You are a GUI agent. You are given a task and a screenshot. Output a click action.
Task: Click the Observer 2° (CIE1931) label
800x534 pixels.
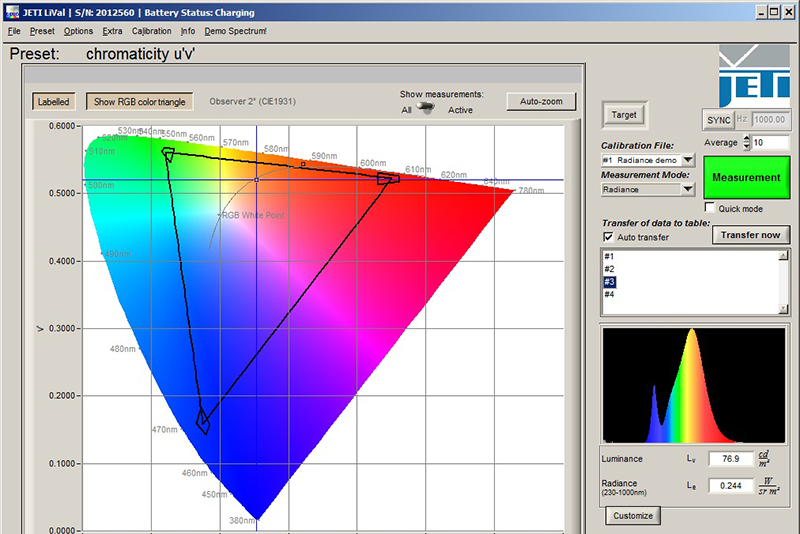[x=253, y=101]
